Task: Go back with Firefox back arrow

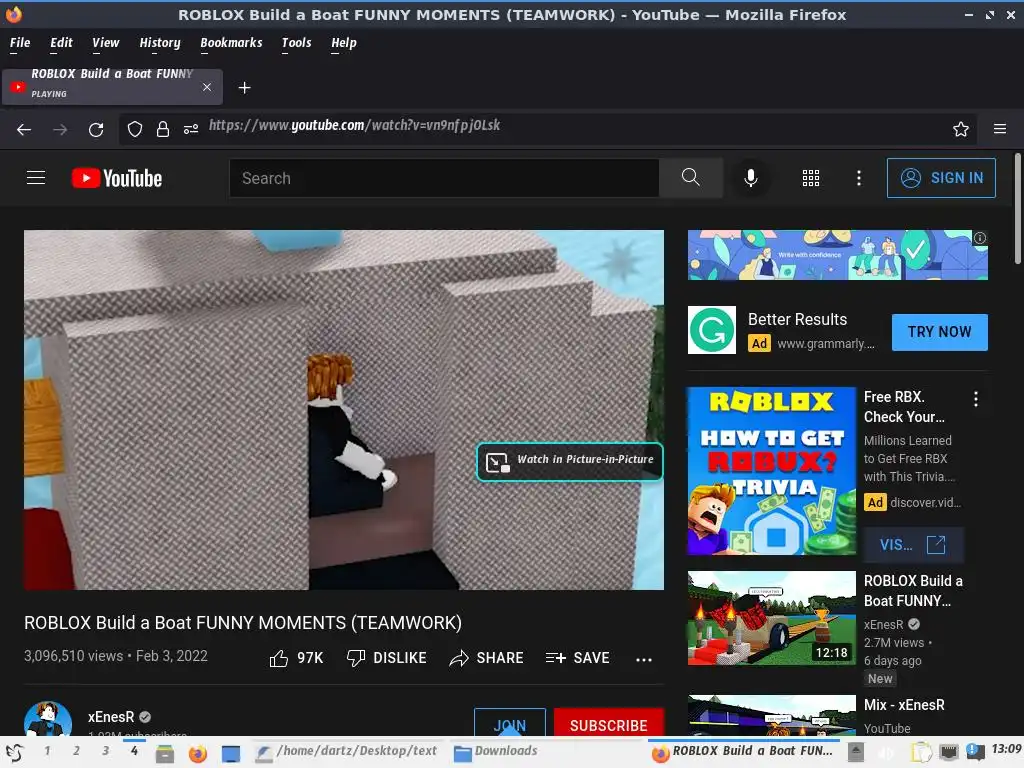Action: coord(24,129)
